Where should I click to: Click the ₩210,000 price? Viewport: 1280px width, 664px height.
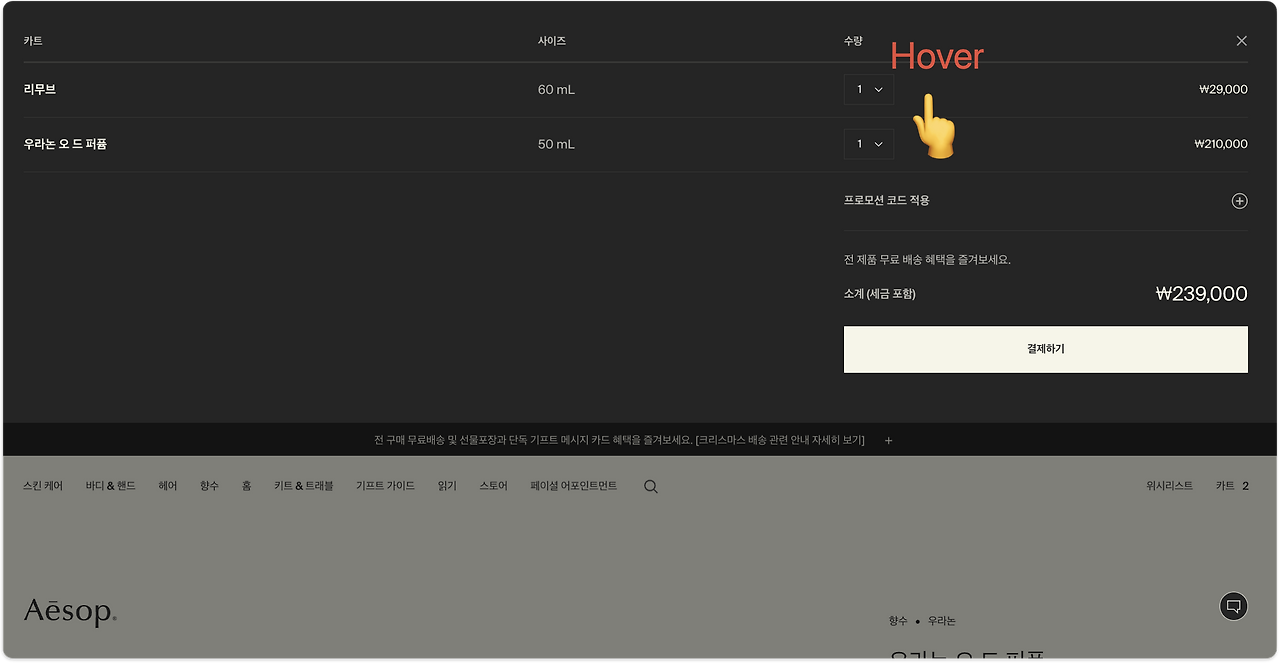[1221, 144]
